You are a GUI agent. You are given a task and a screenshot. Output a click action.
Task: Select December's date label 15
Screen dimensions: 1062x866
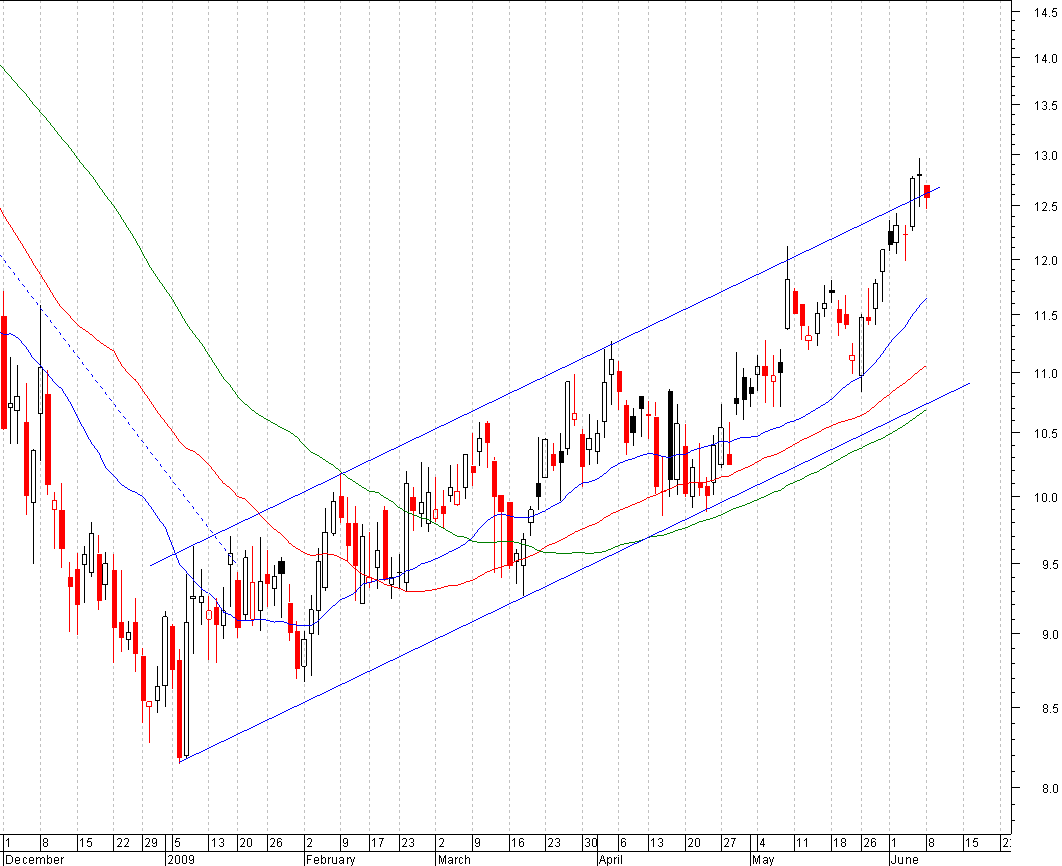pyautogui.click(x=85, y=843)
